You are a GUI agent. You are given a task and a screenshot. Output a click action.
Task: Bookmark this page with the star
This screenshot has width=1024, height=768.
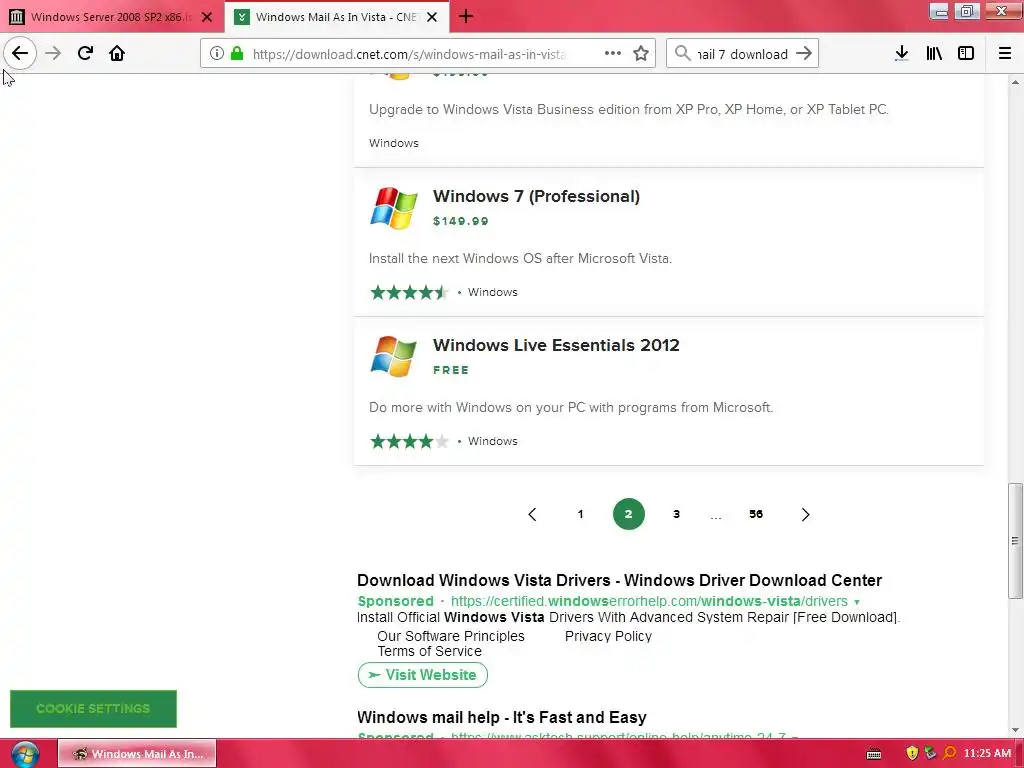click(641, 54)
